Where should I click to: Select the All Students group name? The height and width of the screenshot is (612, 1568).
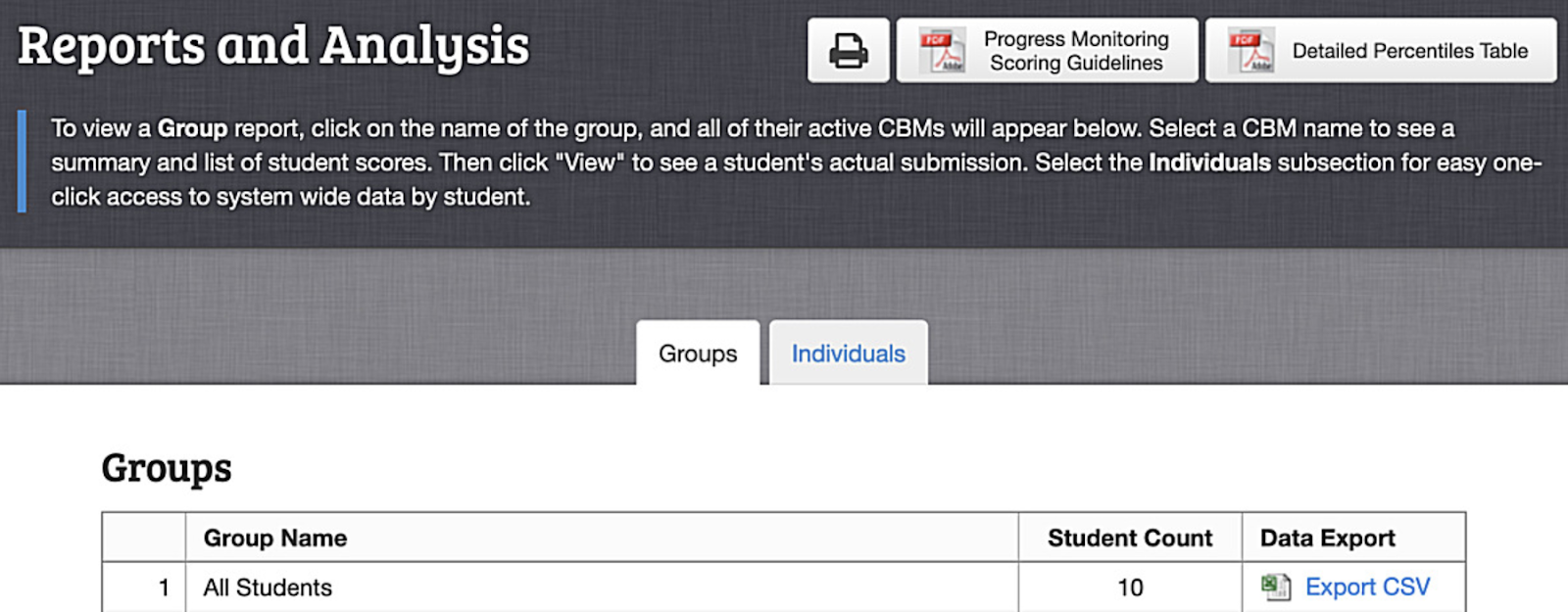coord(268,588)
